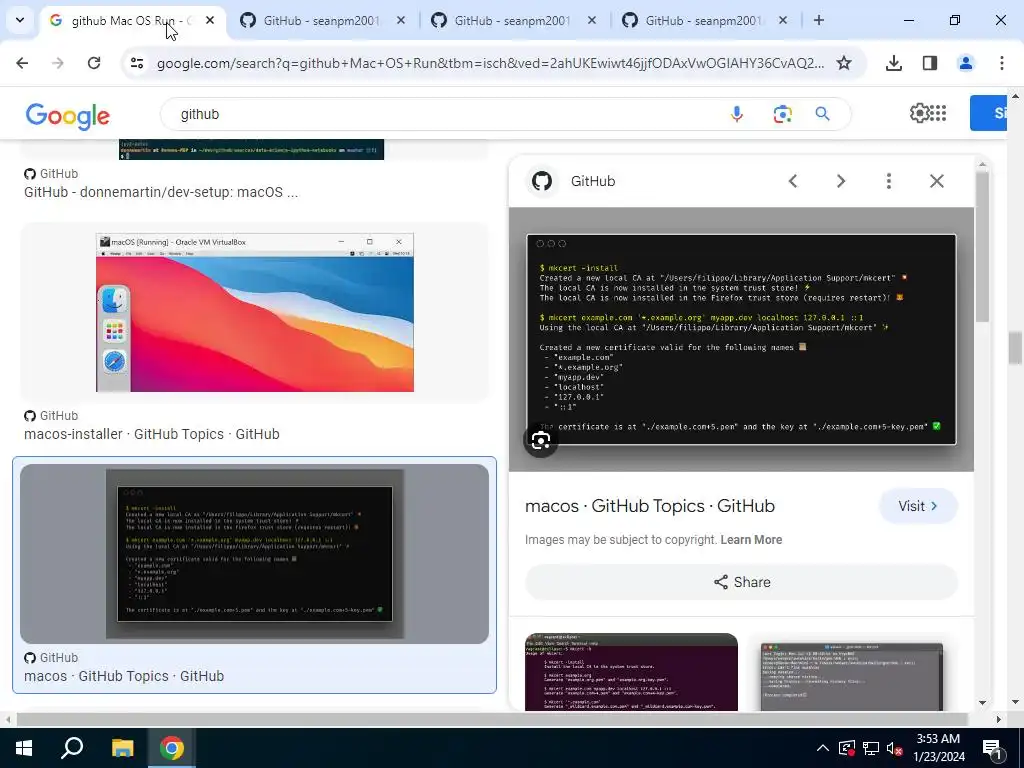Viewport: 1024px width, 768px height.
Task: Search inside image with Lens overlay button
Action: (541, 441)
